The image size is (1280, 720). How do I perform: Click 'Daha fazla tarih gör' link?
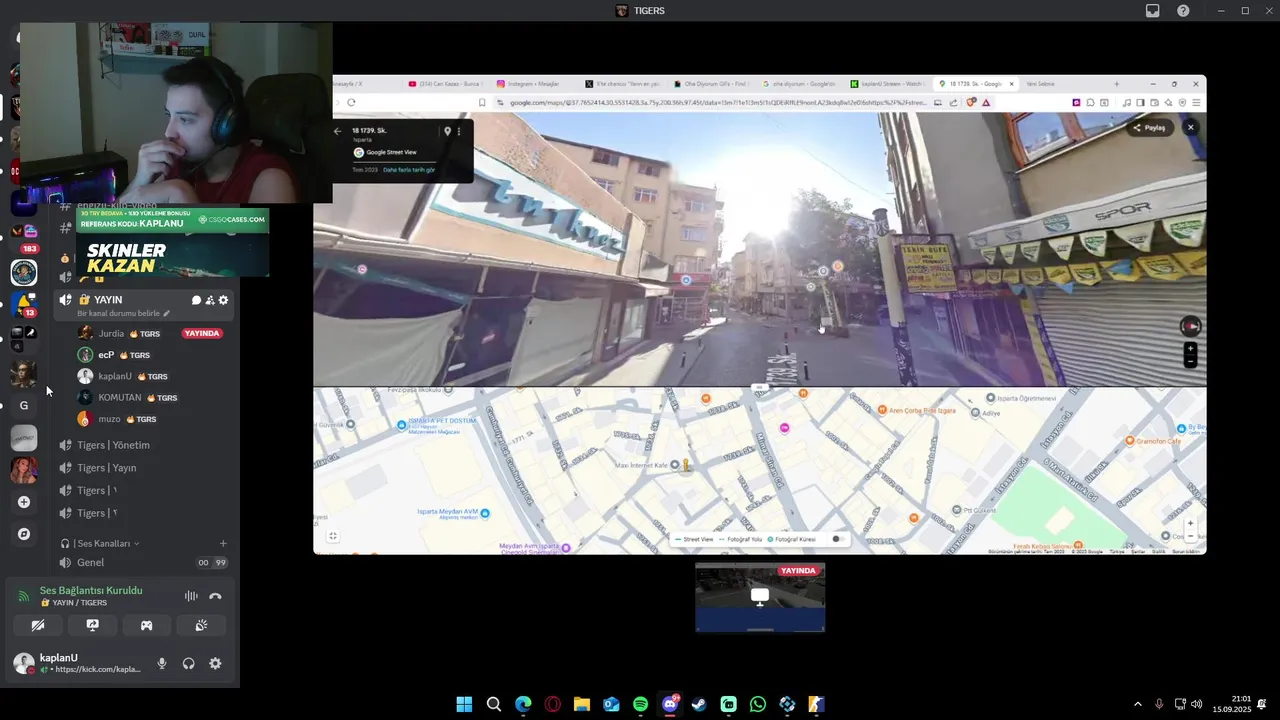409,170
